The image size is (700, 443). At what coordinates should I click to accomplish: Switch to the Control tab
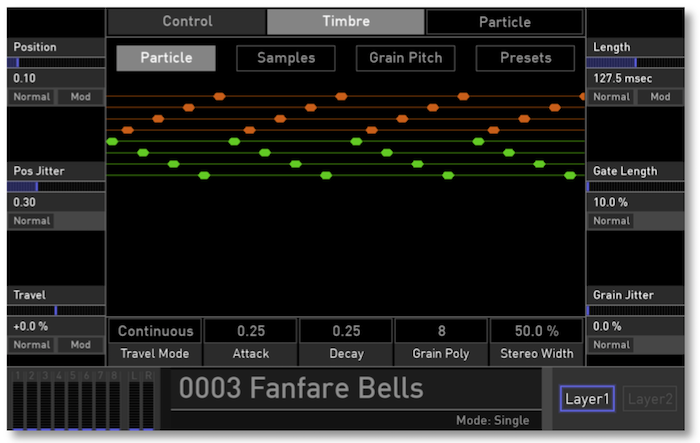point(187,22)
